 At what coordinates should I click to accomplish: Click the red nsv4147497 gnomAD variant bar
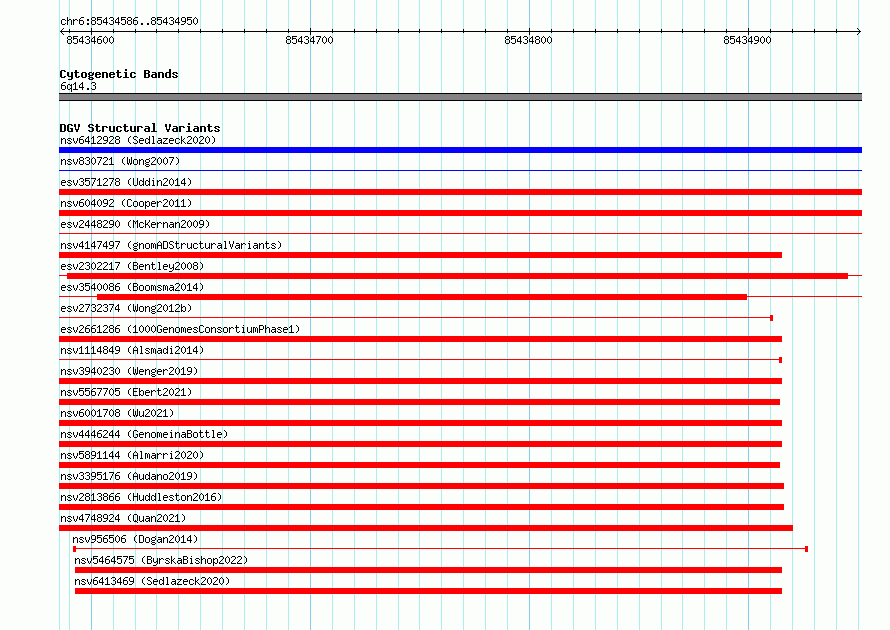point(421,255)
